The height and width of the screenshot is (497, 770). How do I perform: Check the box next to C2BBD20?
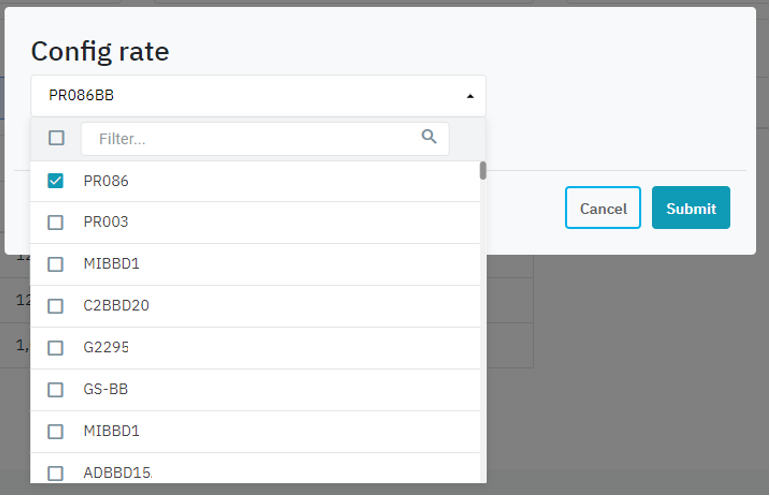[x=56, y=306]
